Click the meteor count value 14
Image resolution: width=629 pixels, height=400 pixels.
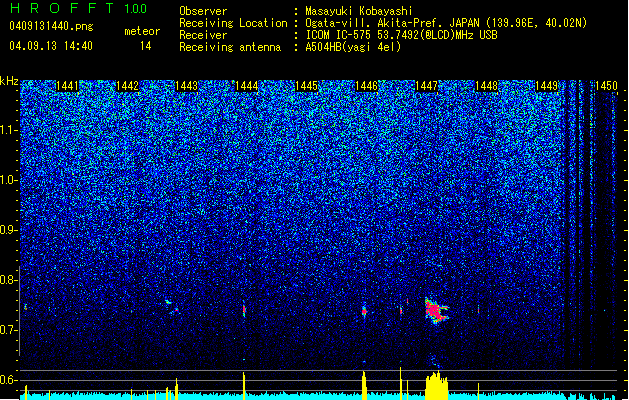[145, 46]
